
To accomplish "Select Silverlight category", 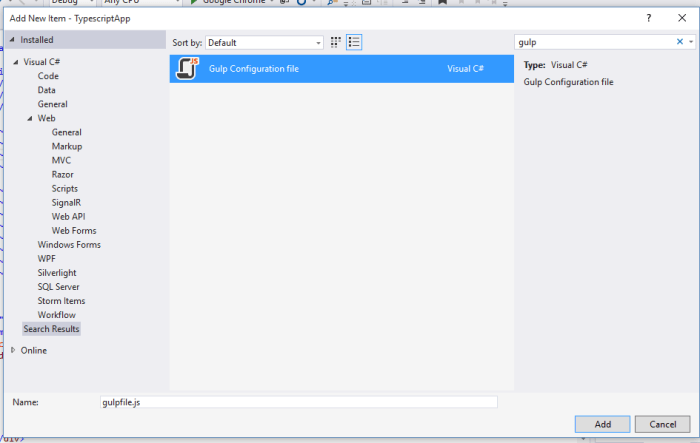I will pyautogui.click(x=57, y=273).
